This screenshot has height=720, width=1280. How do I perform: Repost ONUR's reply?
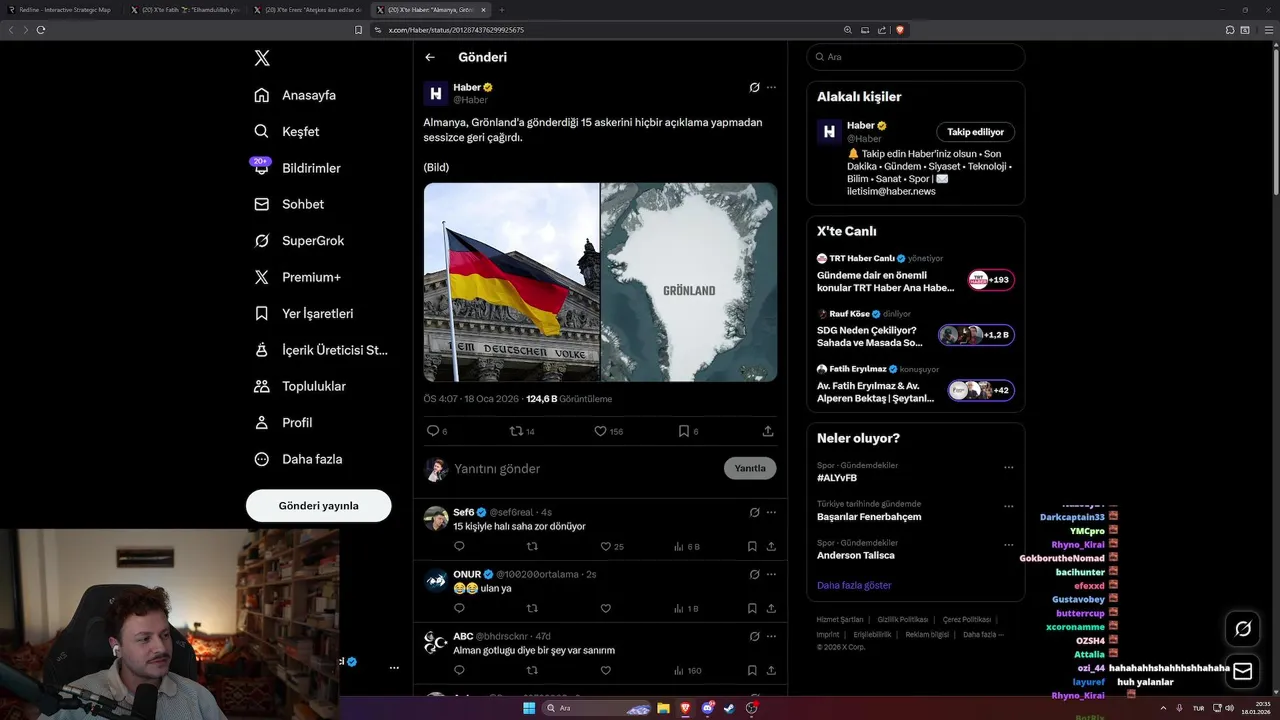[x=532, y=608]
